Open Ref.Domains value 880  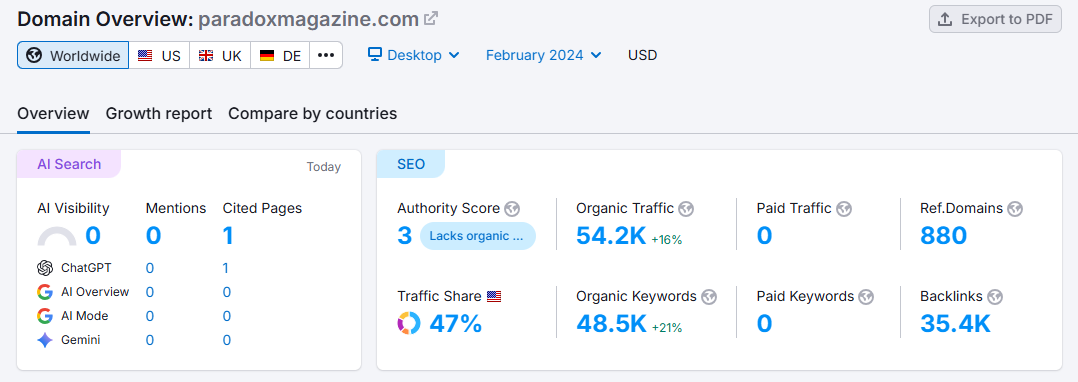[x=943, y=236]
